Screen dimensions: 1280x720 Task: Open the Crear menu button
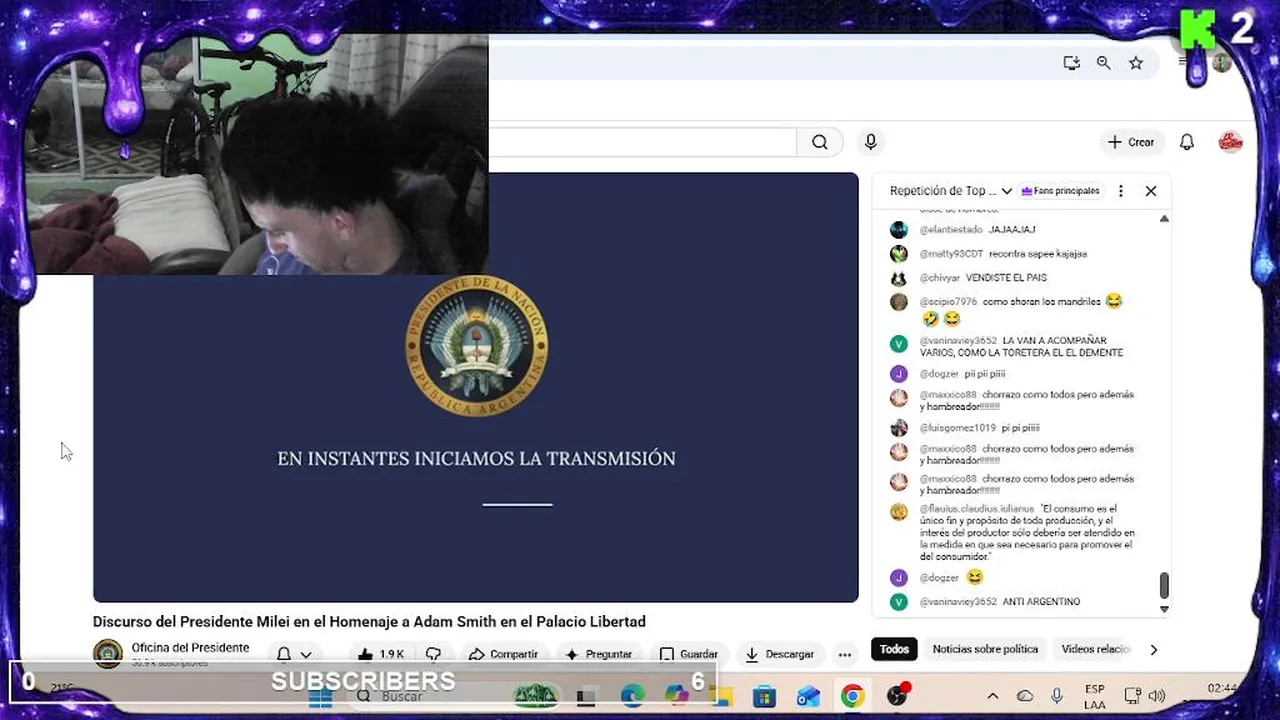pyautogui.click(x=1132, y=142)
